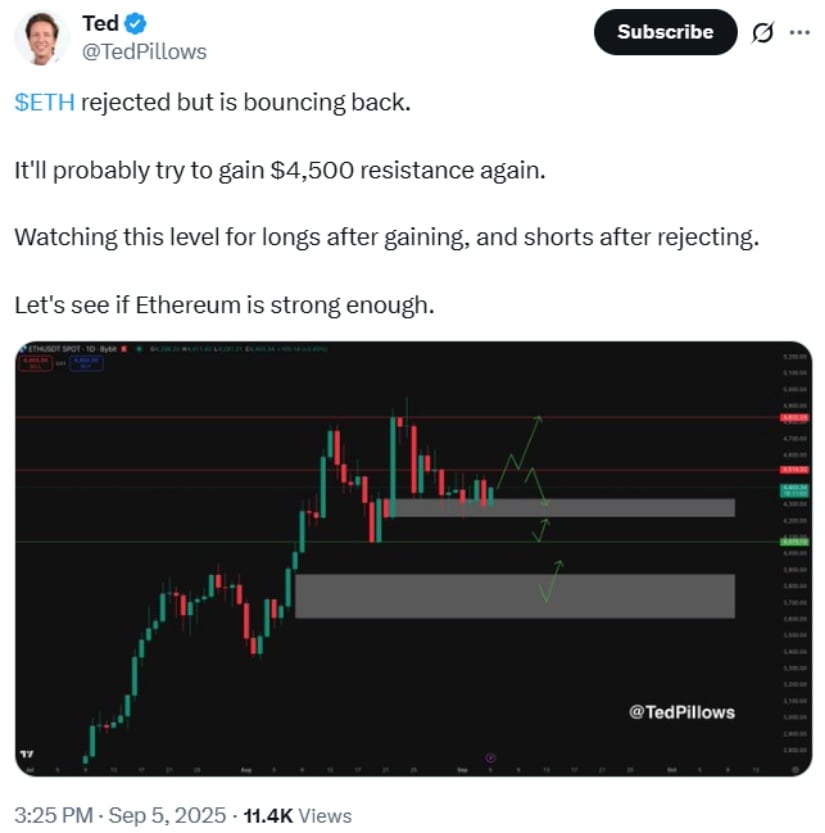The image size is (825, 833).
Task: Open the chart image thumbnail
Action: 413,559
